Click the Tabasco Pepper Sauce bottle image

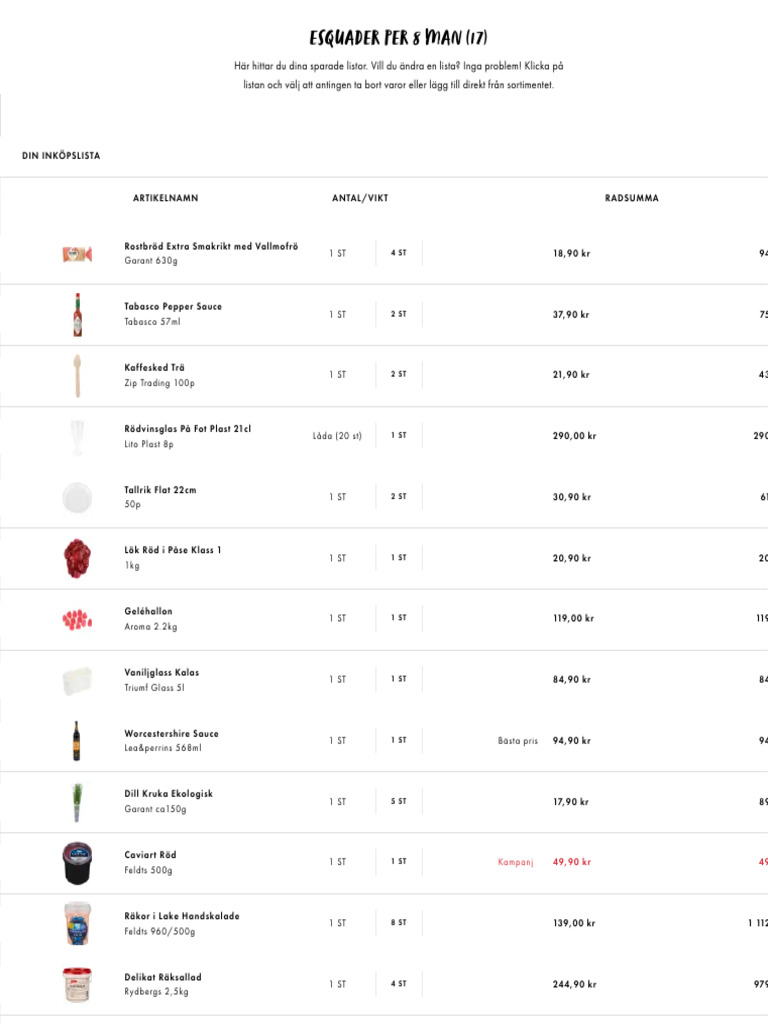coord(77,314)
